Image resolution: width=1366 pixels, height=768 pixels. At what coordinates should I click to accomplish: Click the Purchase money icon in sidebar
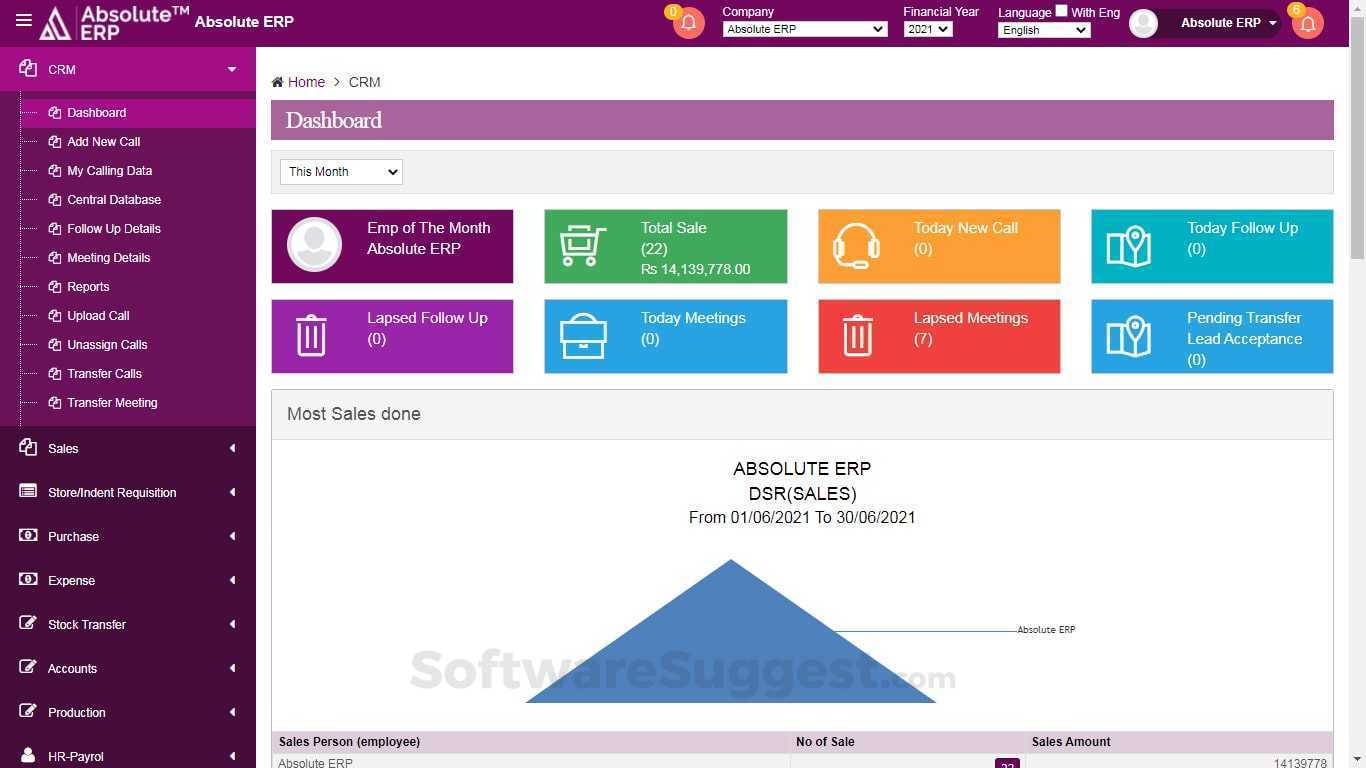click(28, 536)
